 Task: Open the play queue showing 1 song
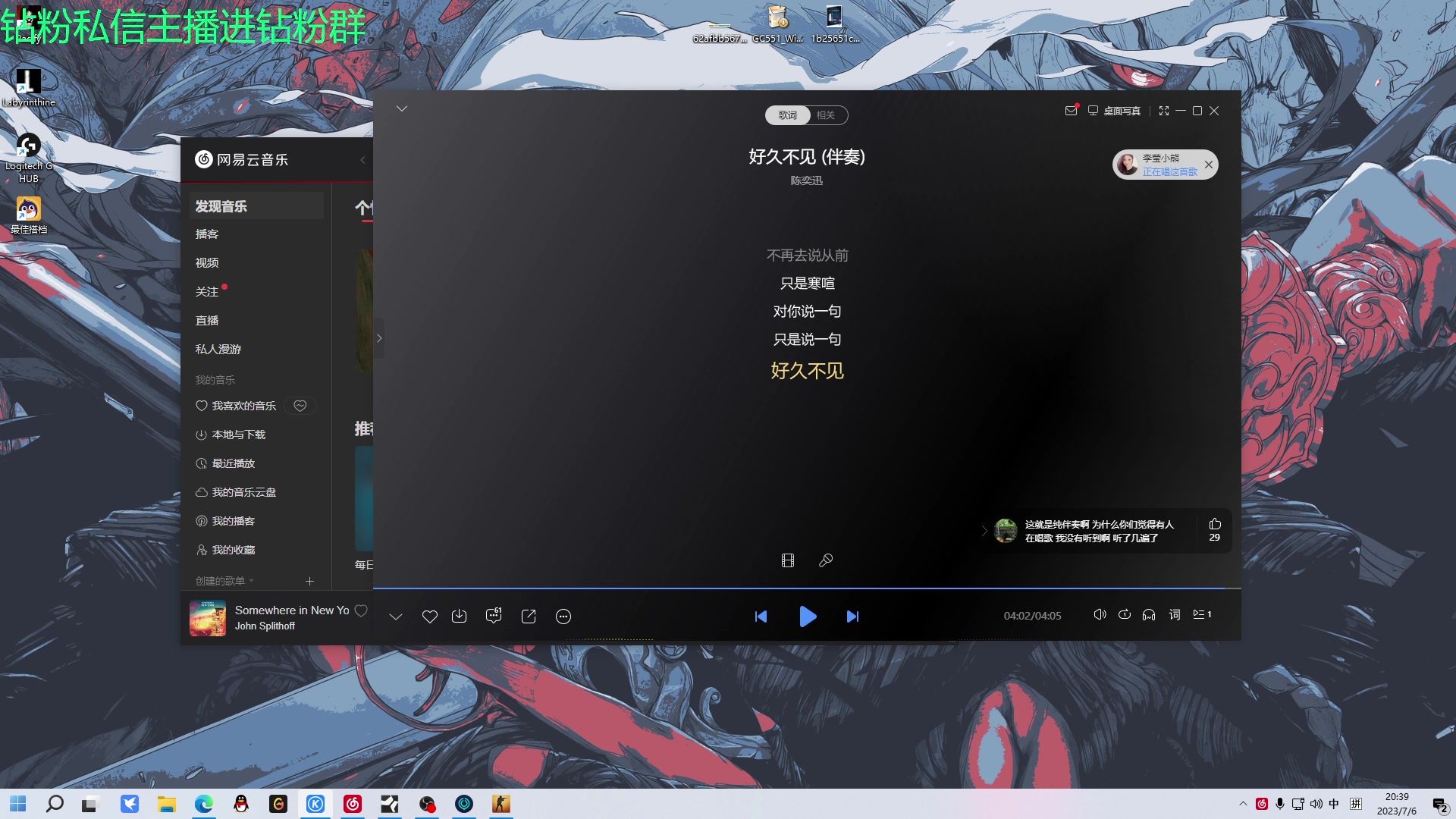(x=1202, y=615)
